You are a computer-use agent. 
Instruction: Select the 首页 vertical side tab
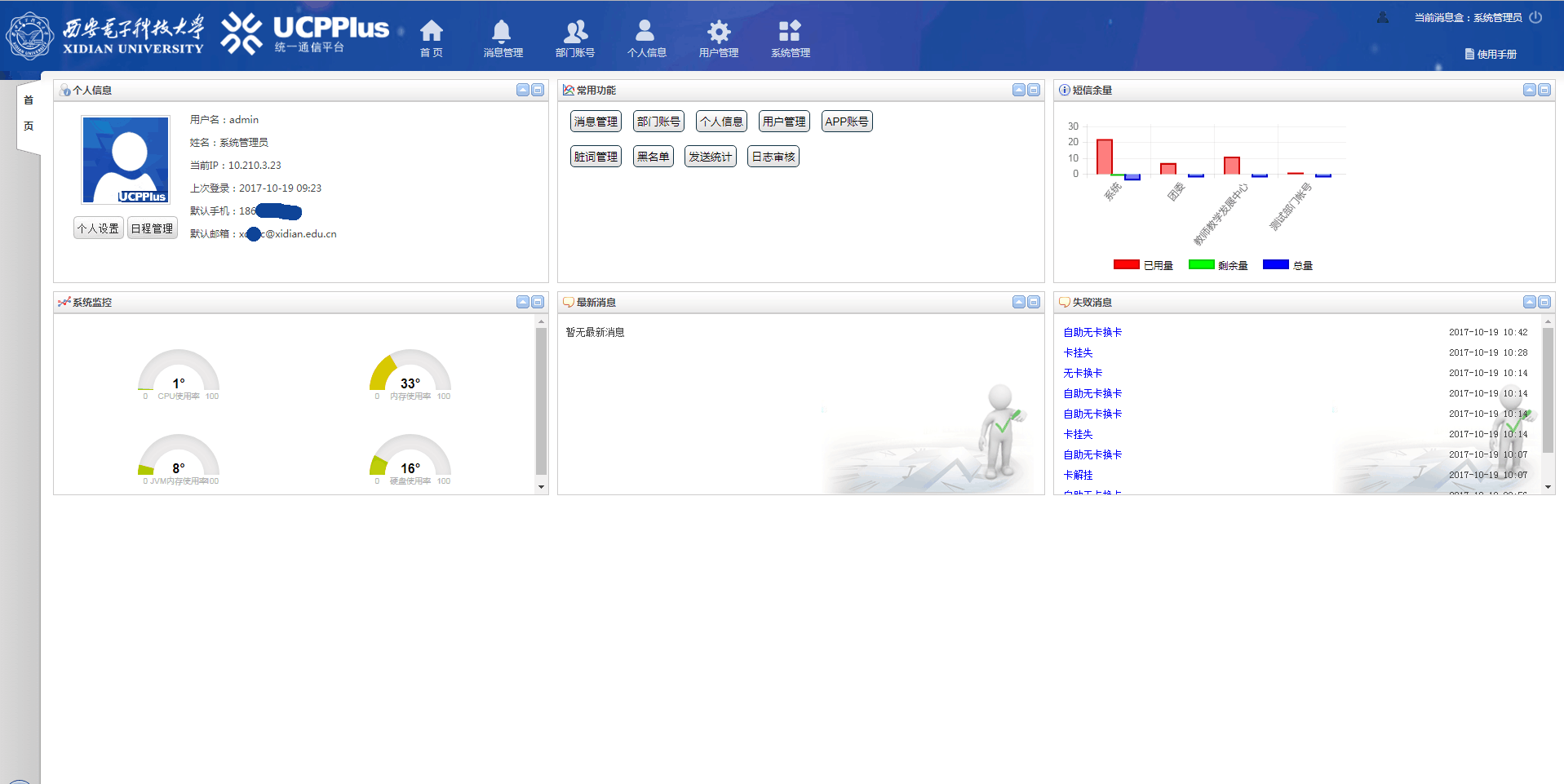point(29,113)
